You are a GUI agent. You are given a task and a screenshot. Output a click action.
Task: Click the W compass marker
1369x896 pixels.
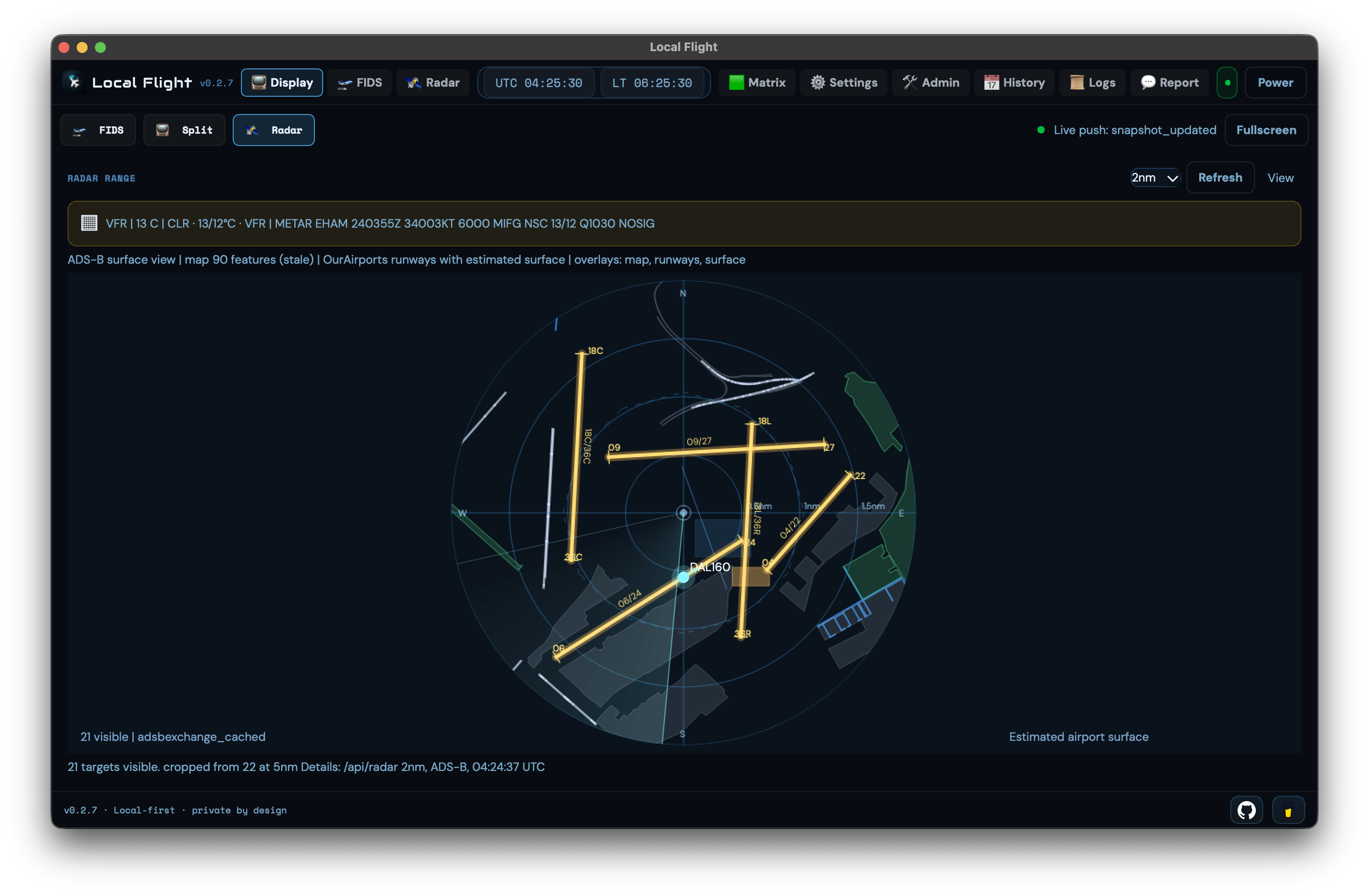click(x=462, y=513)
